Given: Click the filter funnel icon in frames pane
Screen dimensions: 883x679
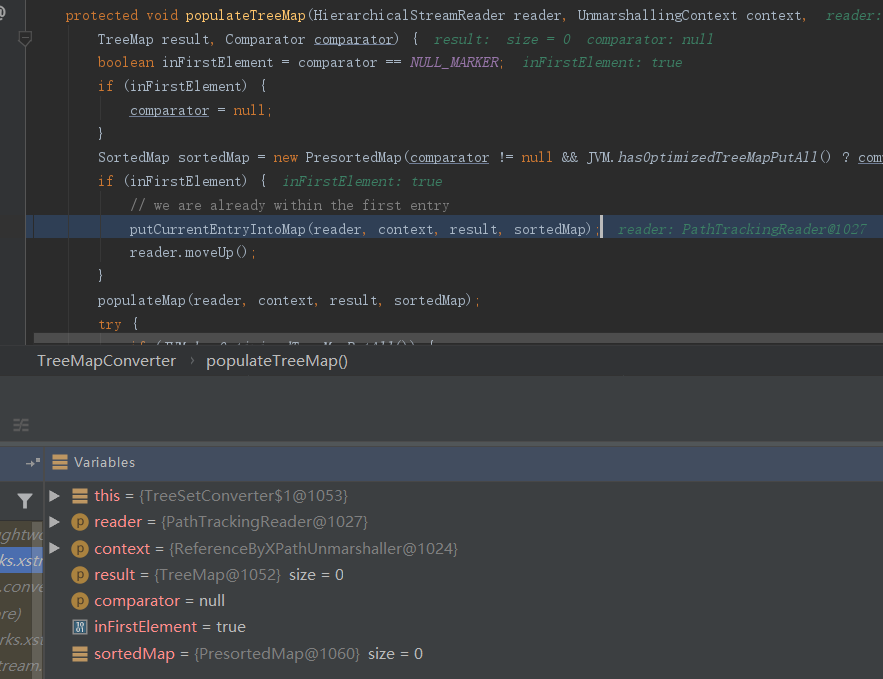Looking at the screenshot, I should pyautogui.click(x=24, y=501).
